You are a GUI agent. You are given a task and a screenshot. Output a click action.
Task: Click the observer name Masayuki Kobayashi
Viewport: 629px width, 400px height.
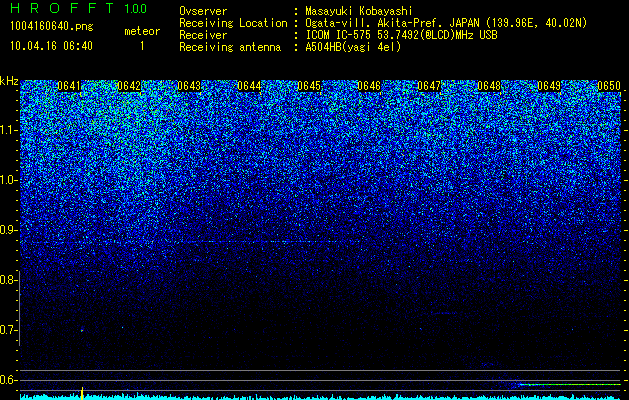click(x=359, y=12)
